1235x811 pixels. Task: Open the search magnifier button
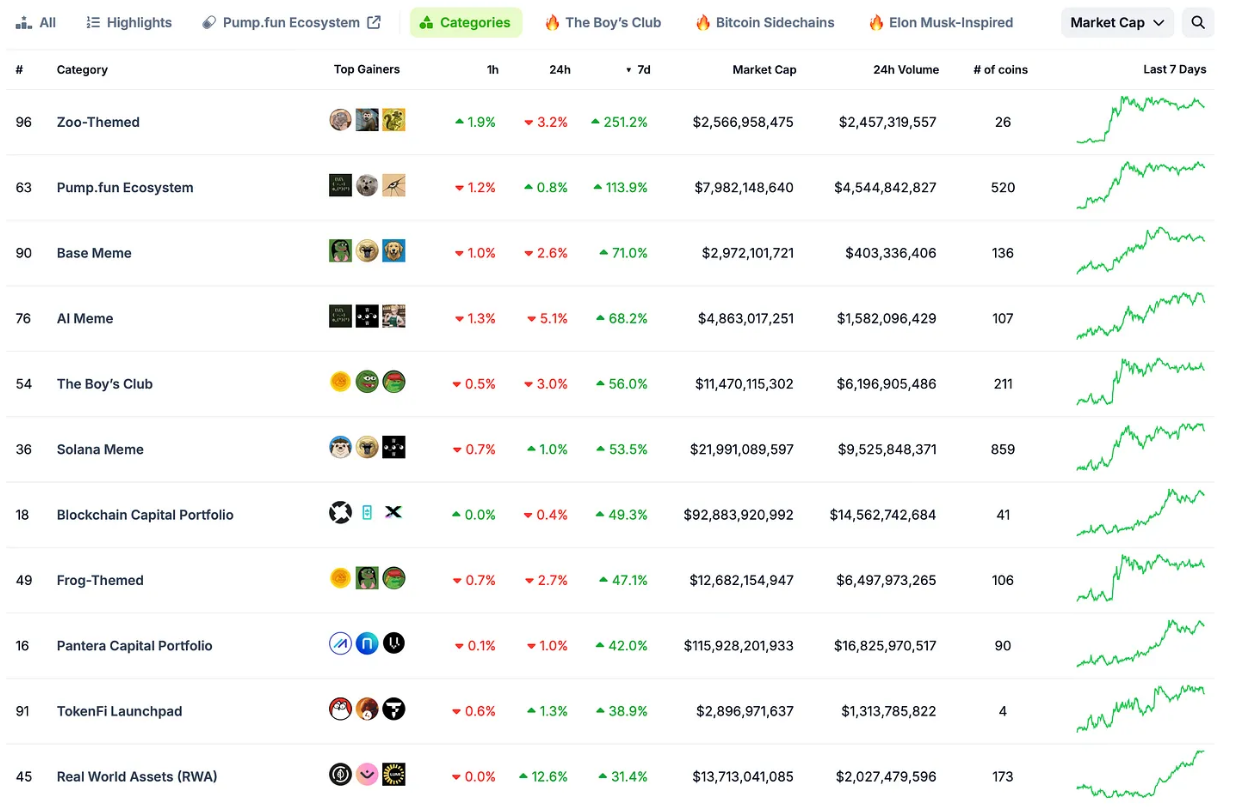(x=1197, y=22)
